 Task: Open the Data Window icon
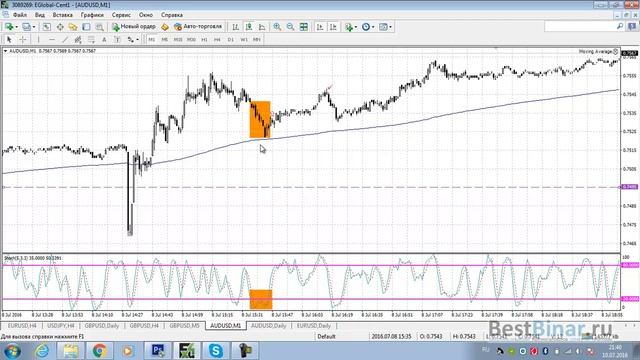[x=60, y=27]
